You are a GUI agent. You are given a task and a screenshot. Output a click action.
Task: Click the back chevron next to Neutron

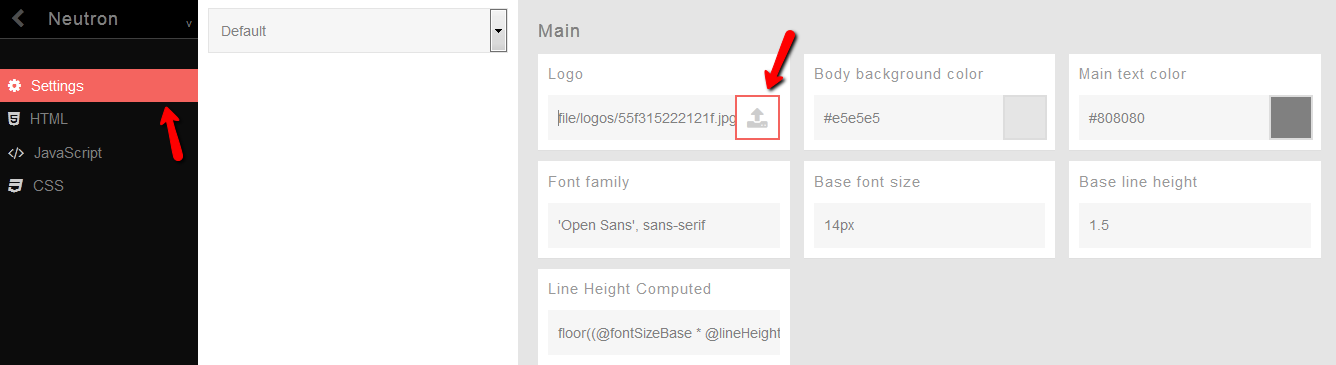coord(18,18)
